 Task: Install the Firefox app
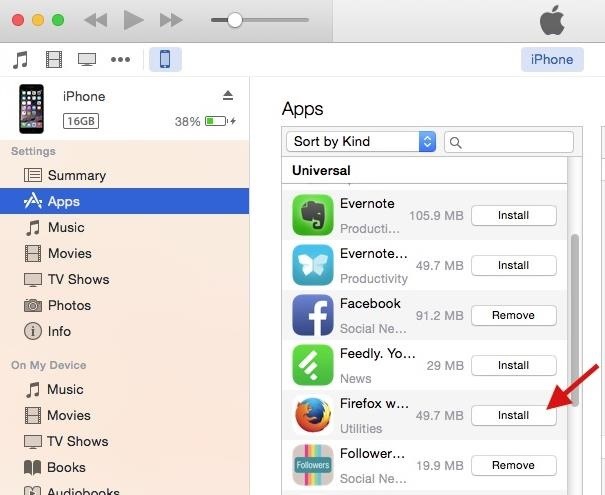(513, 415)
